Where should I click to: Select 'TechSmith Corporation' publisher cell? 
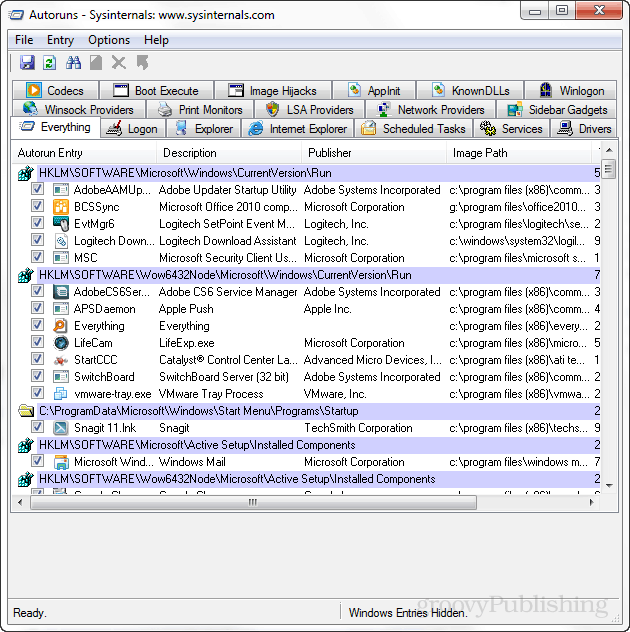[x=358, y=428]
